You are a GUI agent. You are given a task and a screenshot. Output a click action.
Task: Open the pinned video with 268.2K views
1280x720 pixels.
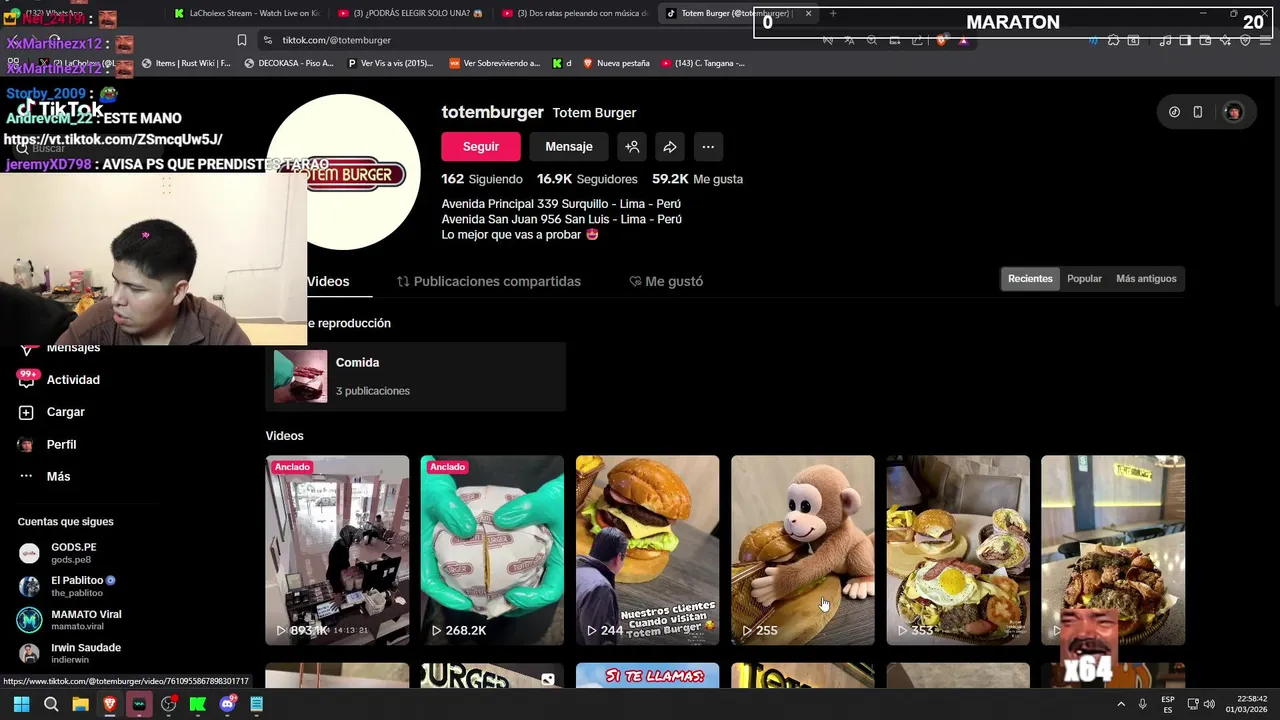point(492,550)
